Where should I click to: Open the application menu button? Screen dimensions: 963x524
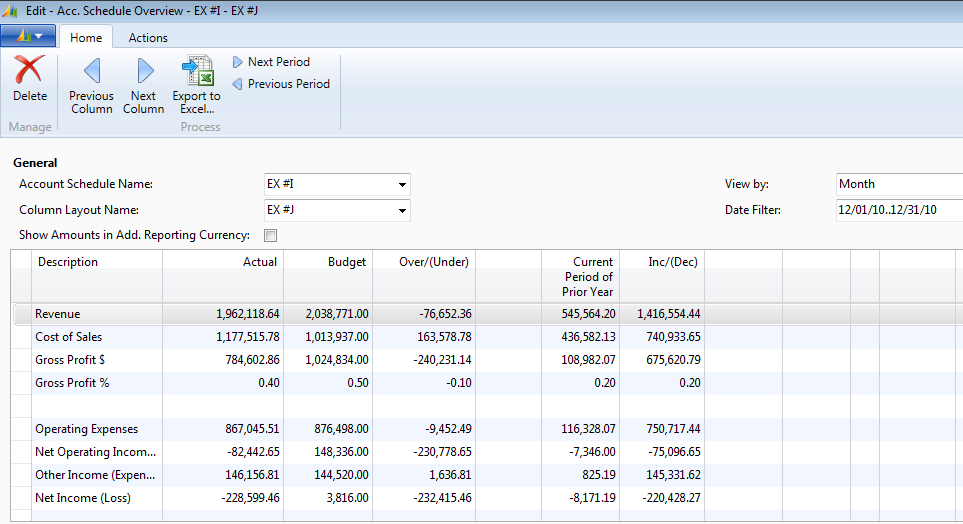point(28,37)
